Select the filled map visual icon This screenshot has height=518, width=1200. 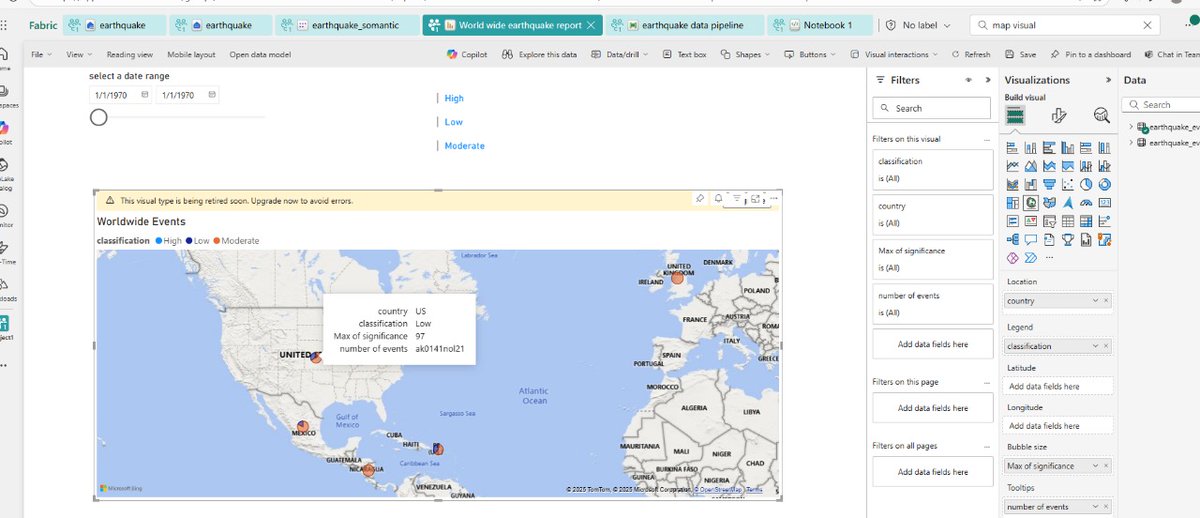[x=1049, y=203]
